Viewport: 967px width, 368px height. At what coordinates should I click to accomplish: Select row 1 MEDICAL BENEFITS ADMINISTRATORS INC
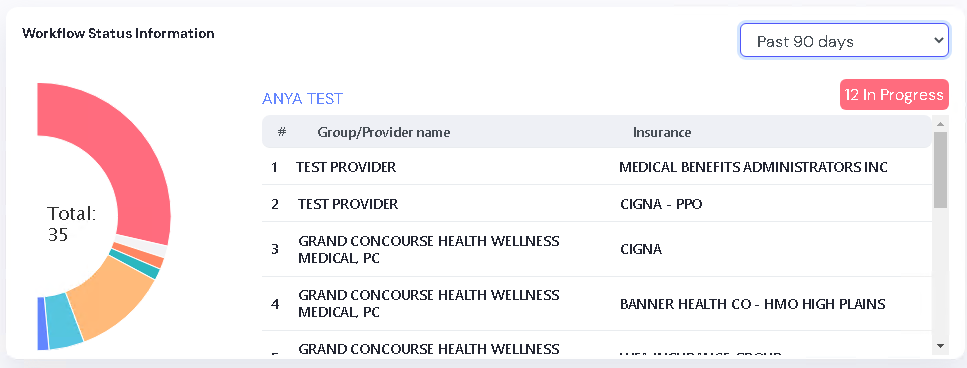[x=597, y=167]
